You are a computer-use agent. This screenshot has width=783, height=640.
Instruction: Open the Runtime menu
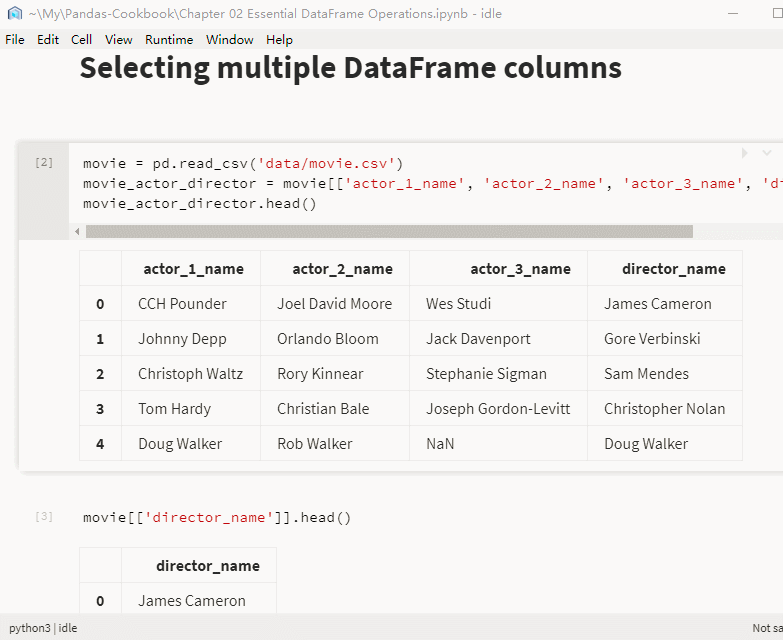pyautogui.click(x=169, y=40)
